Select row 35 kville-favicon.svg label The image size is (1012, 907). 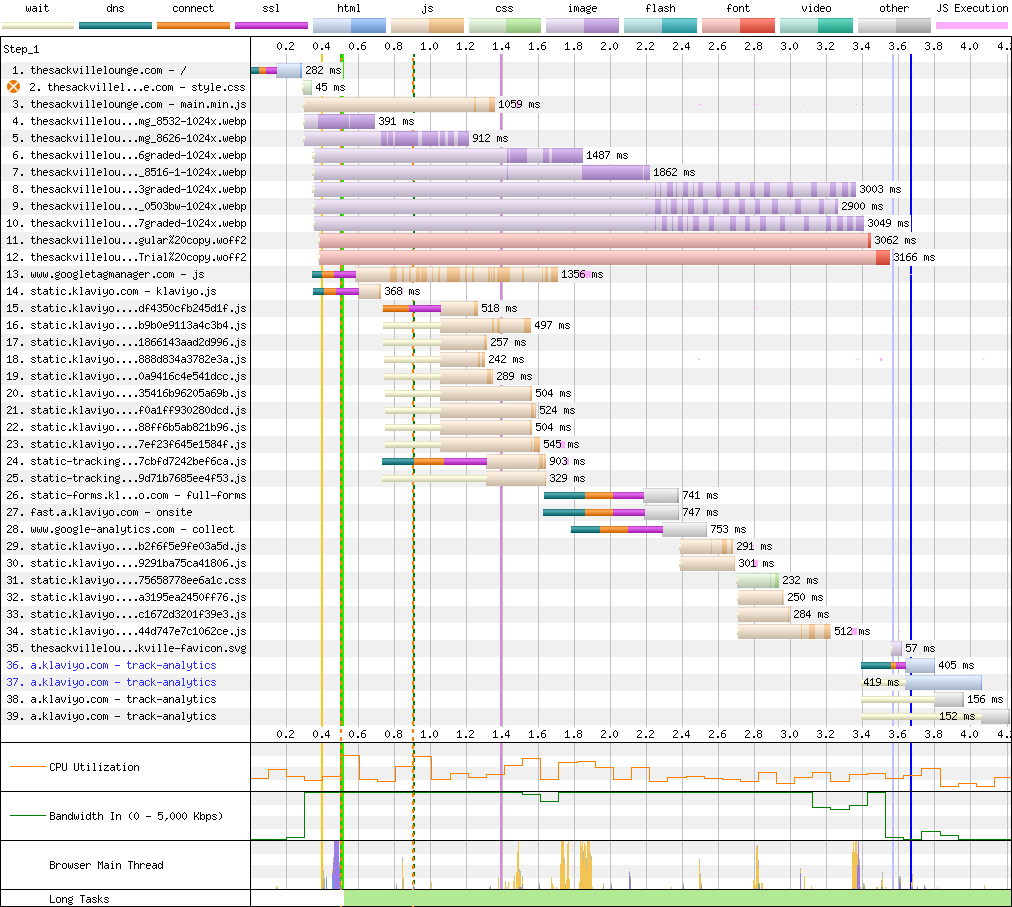126,648
